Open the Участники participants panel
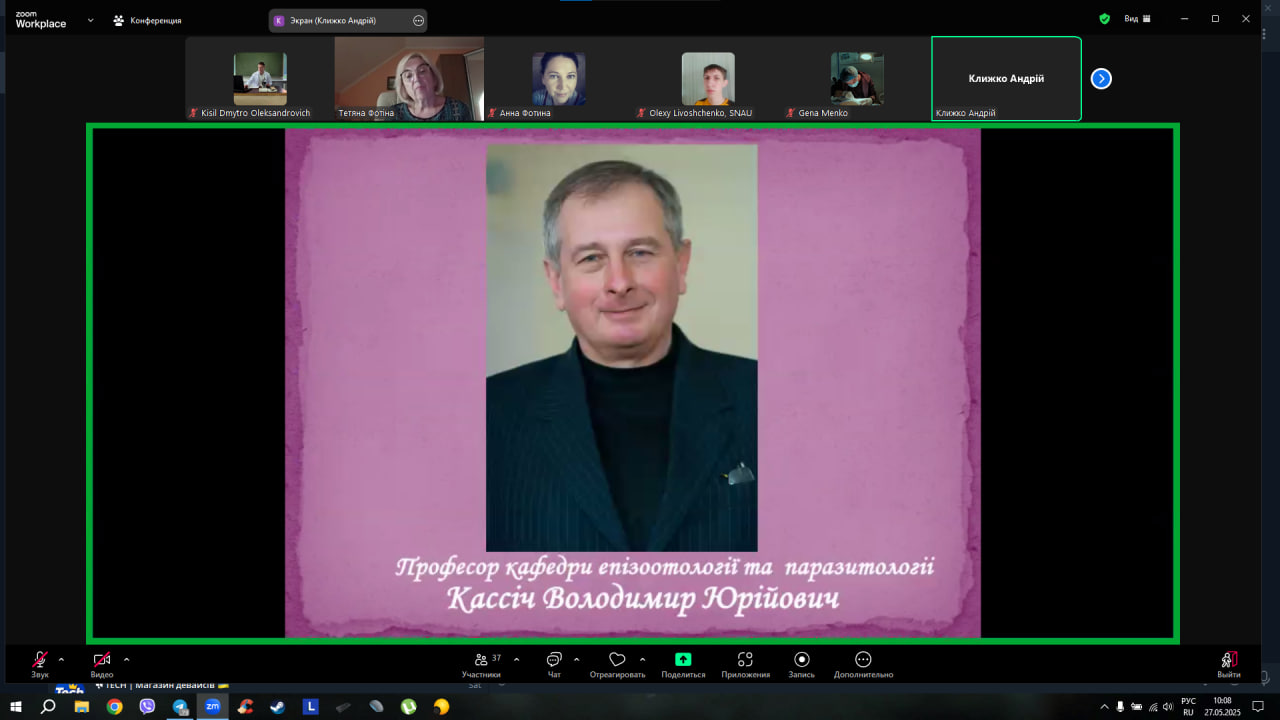 pos(481,660)
